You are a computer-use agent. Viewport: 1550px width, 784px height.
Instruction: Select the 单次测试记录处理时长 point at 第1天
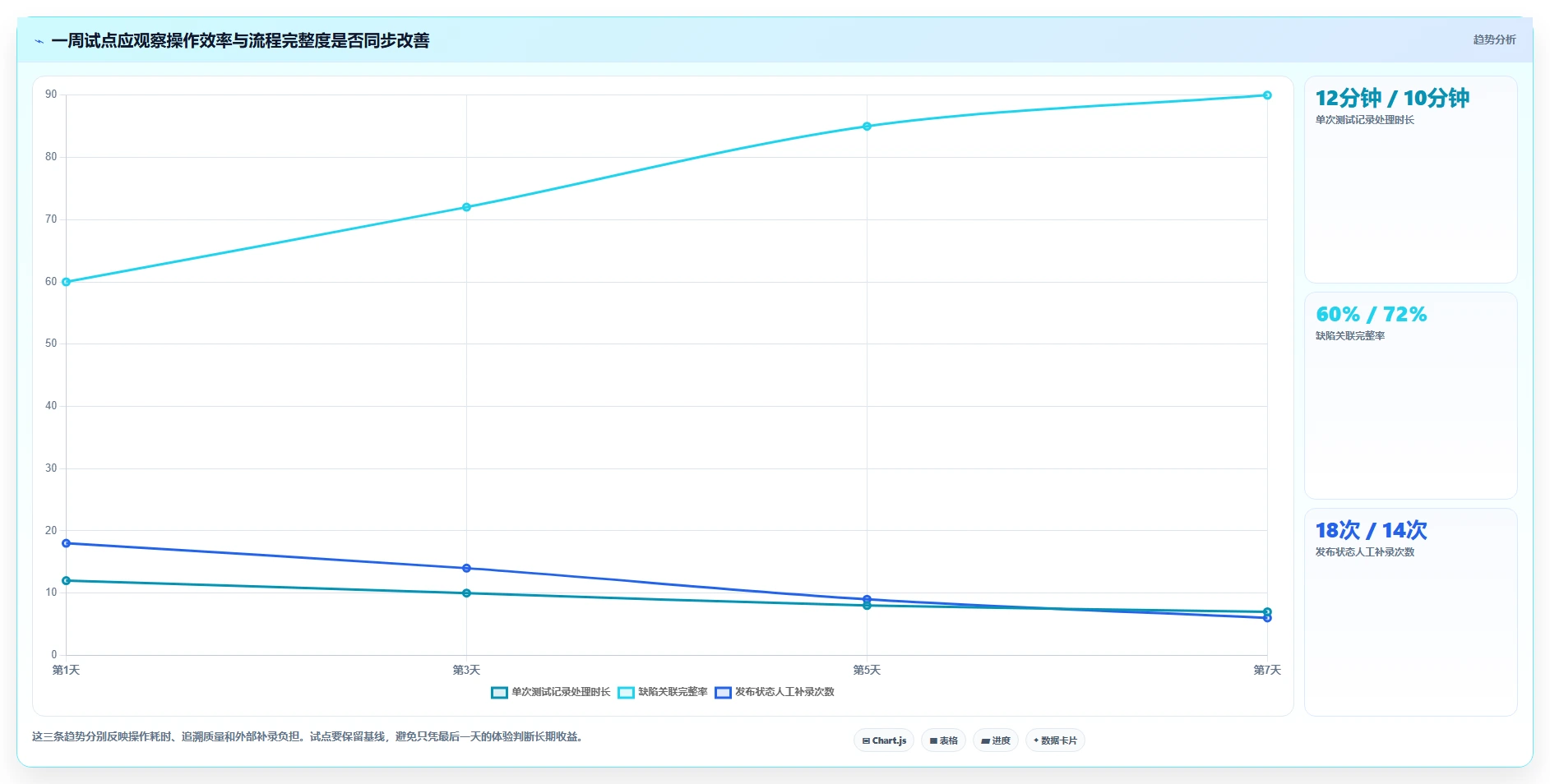point(67,581)
